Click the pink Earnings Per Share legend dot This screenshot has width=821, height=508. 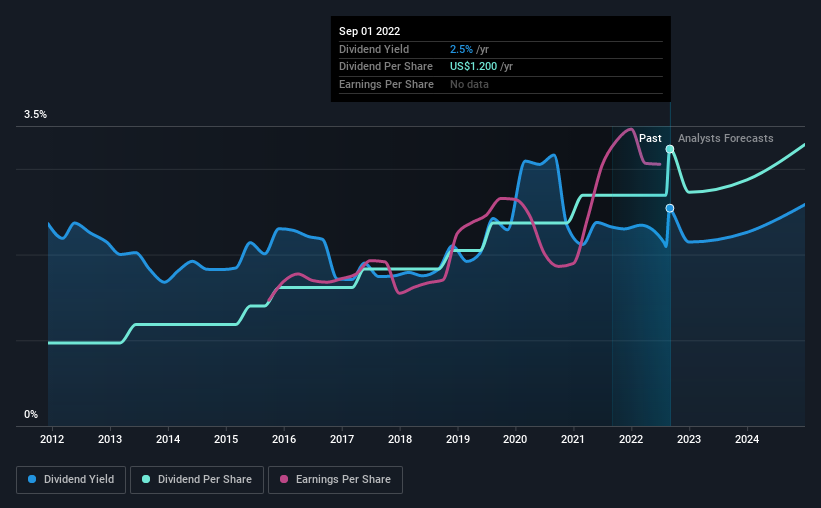(284, 479)
